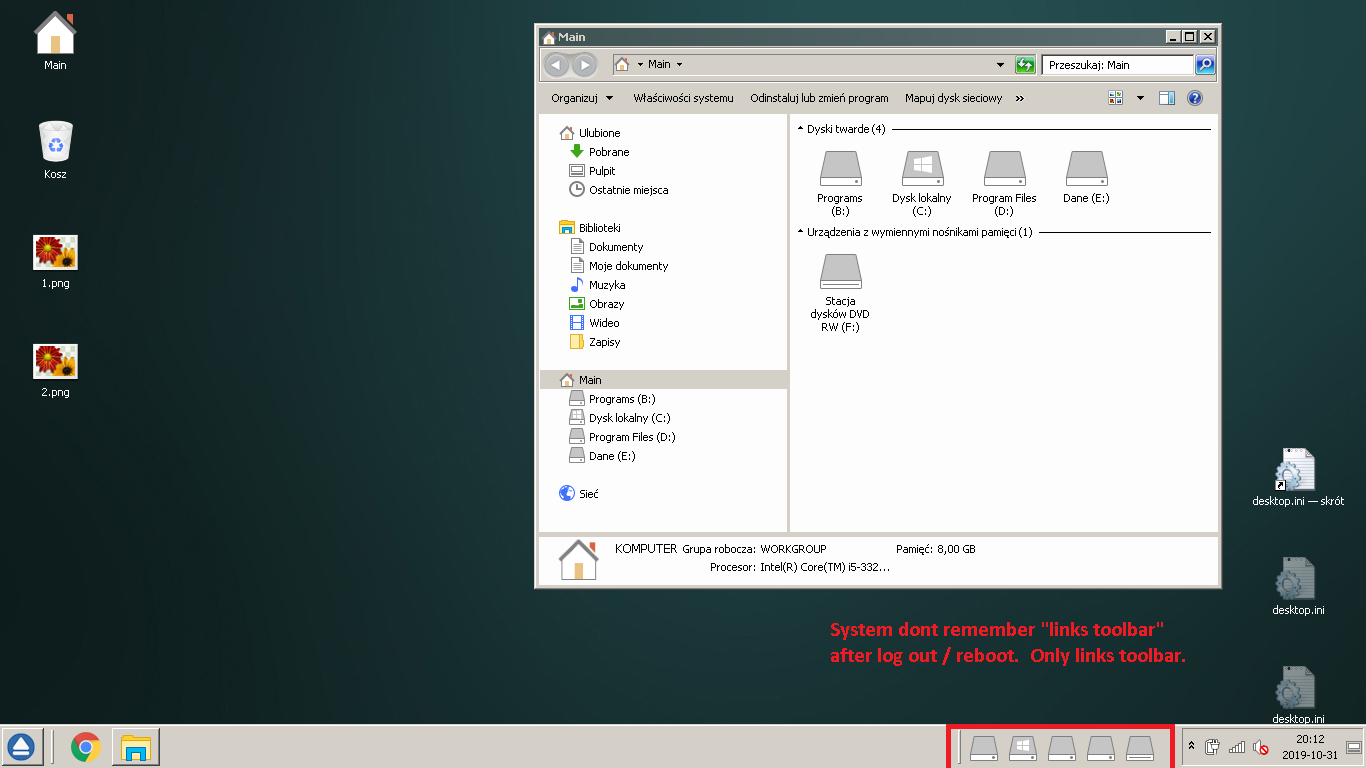1366x768 pixels.
Task: Open Pobrane in the navigation pane
Action: click(x=609, y=152)
